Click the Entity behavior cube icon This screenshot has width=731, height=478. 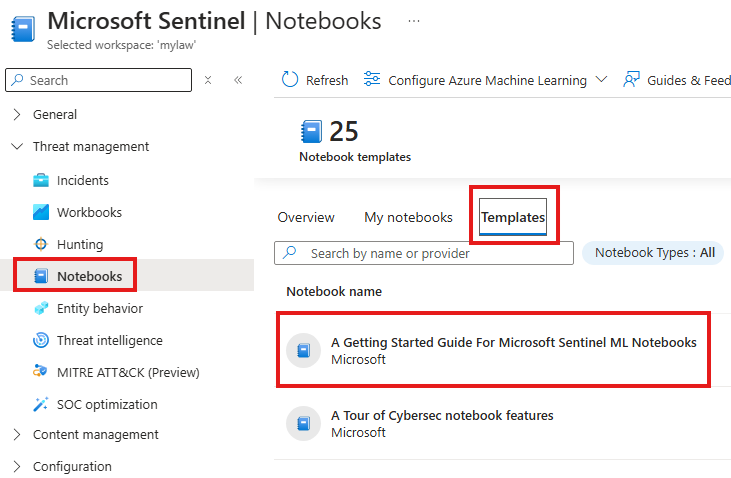[x=41, y=308]
